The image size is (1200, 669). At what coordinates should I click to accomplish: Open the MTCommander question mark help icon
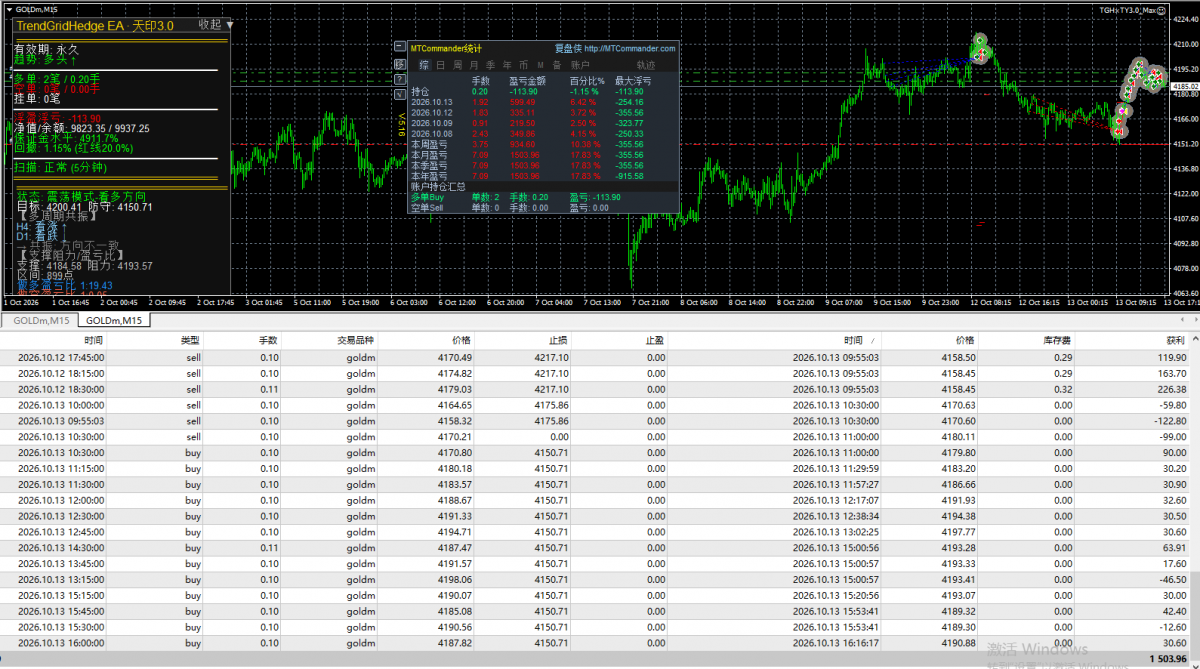[399, 78]
